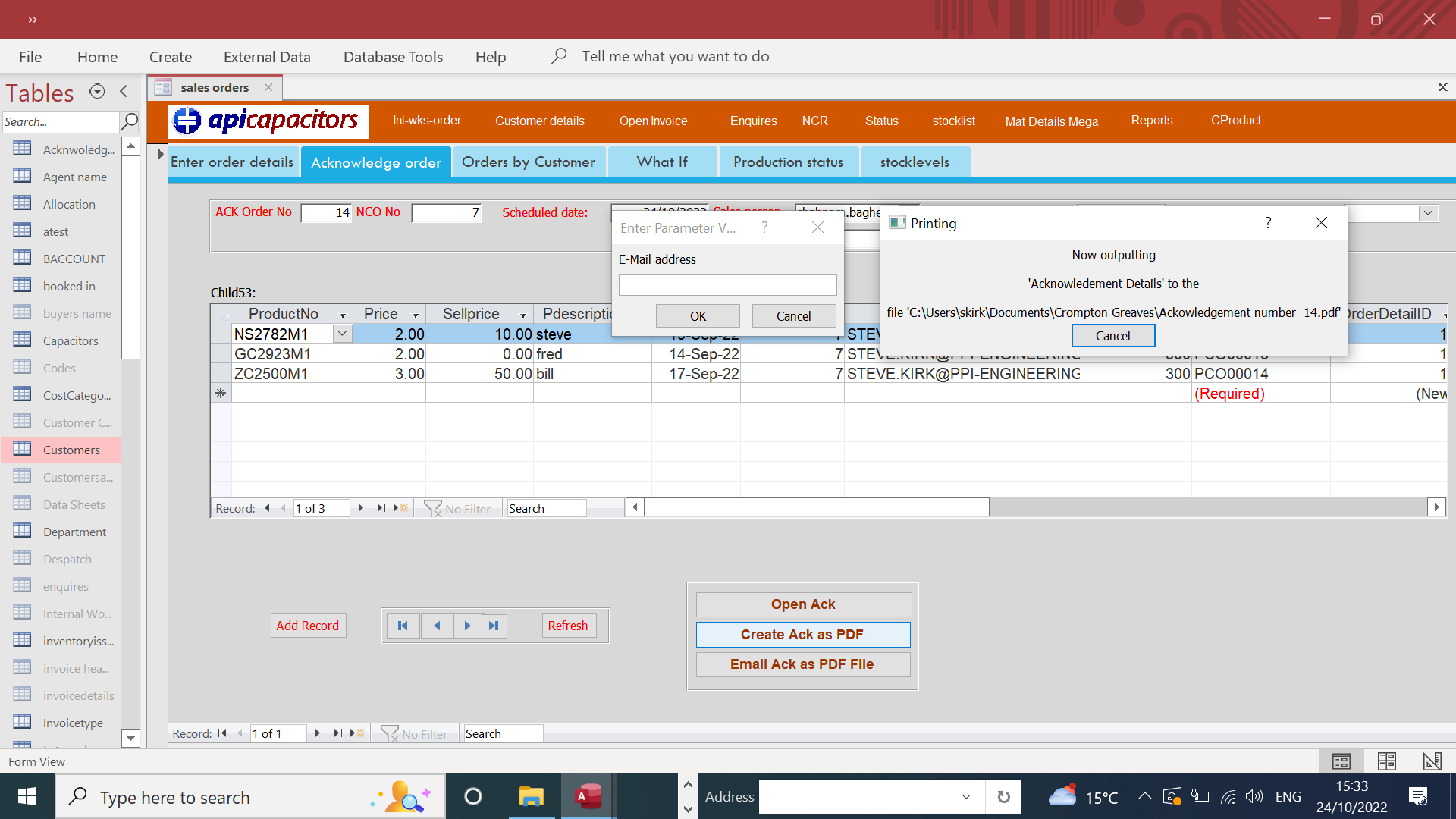
Task: Click Email Ack as PDF File button
Action: [x=802, y=664]
